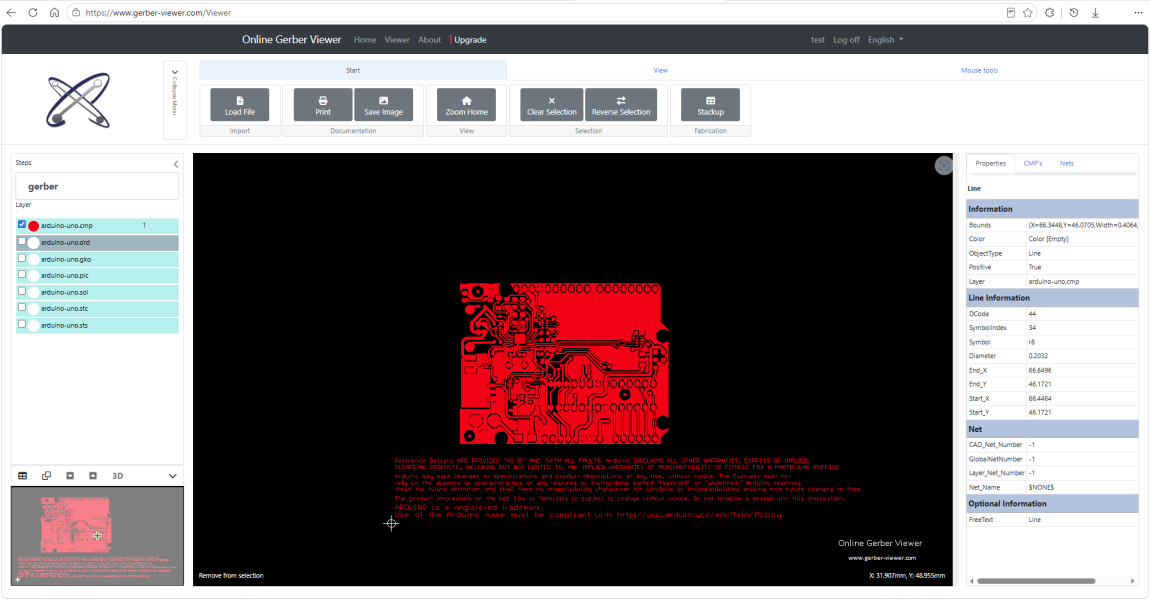
Task: Collapse the Steps panel arrow
Action: pos(176,164)
